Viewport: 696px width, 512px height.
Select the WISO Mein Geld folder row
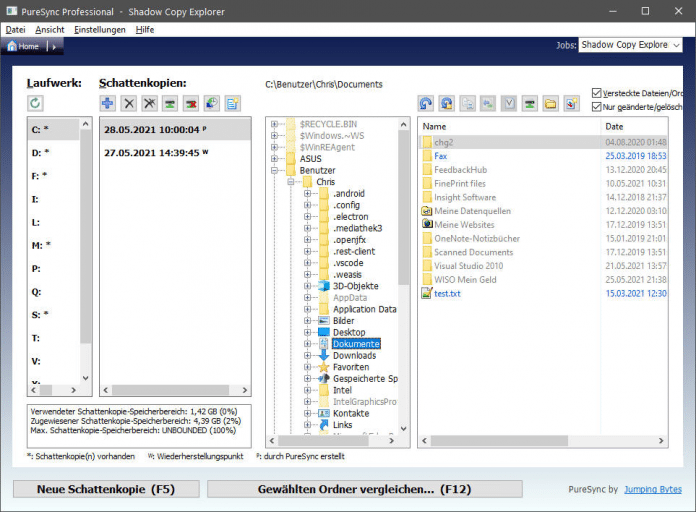543,279
